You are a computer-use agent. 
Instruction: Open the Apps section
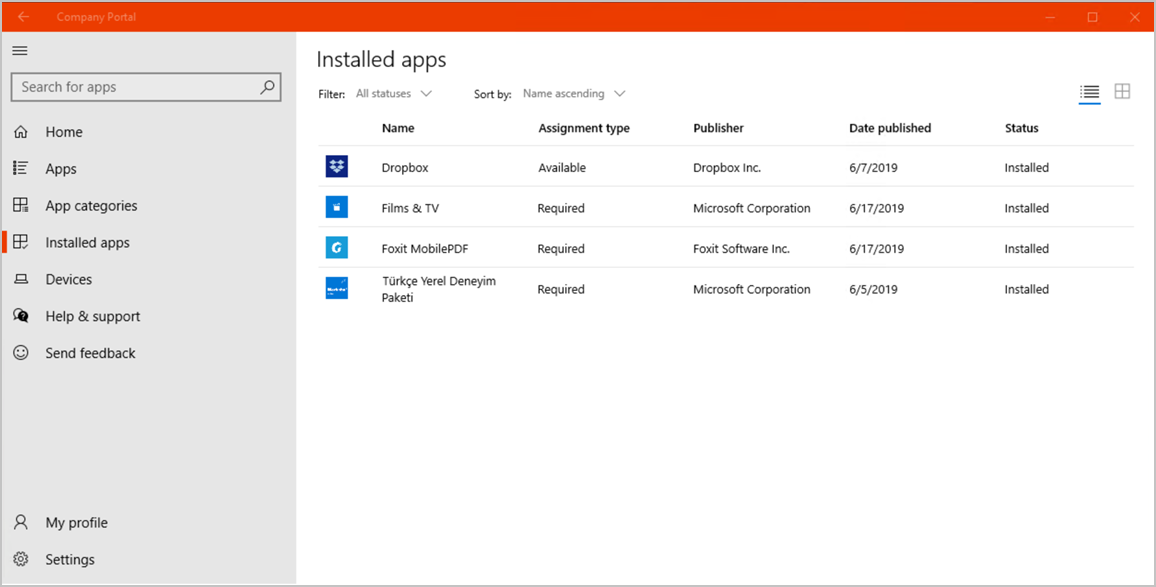[x=148, y=169]
